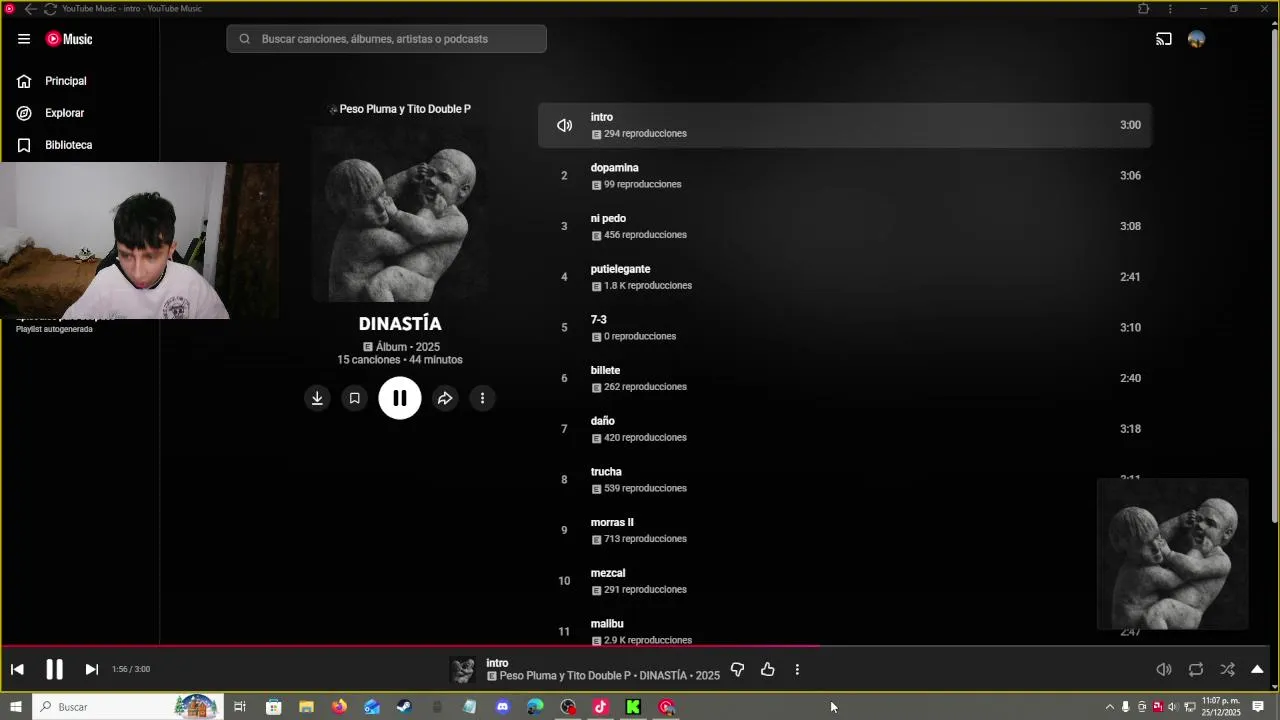The width and height of the screenshot is (1280, 720).
Task: Pause playback in bottom player bar
Action: click(54, 669)
